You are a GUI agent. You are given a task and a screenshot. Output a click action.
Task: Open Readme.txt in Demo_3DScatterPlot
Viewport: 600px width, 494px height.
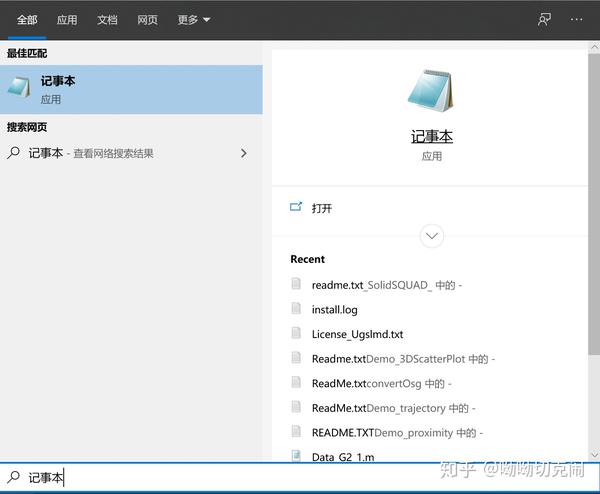click(403, 359)
